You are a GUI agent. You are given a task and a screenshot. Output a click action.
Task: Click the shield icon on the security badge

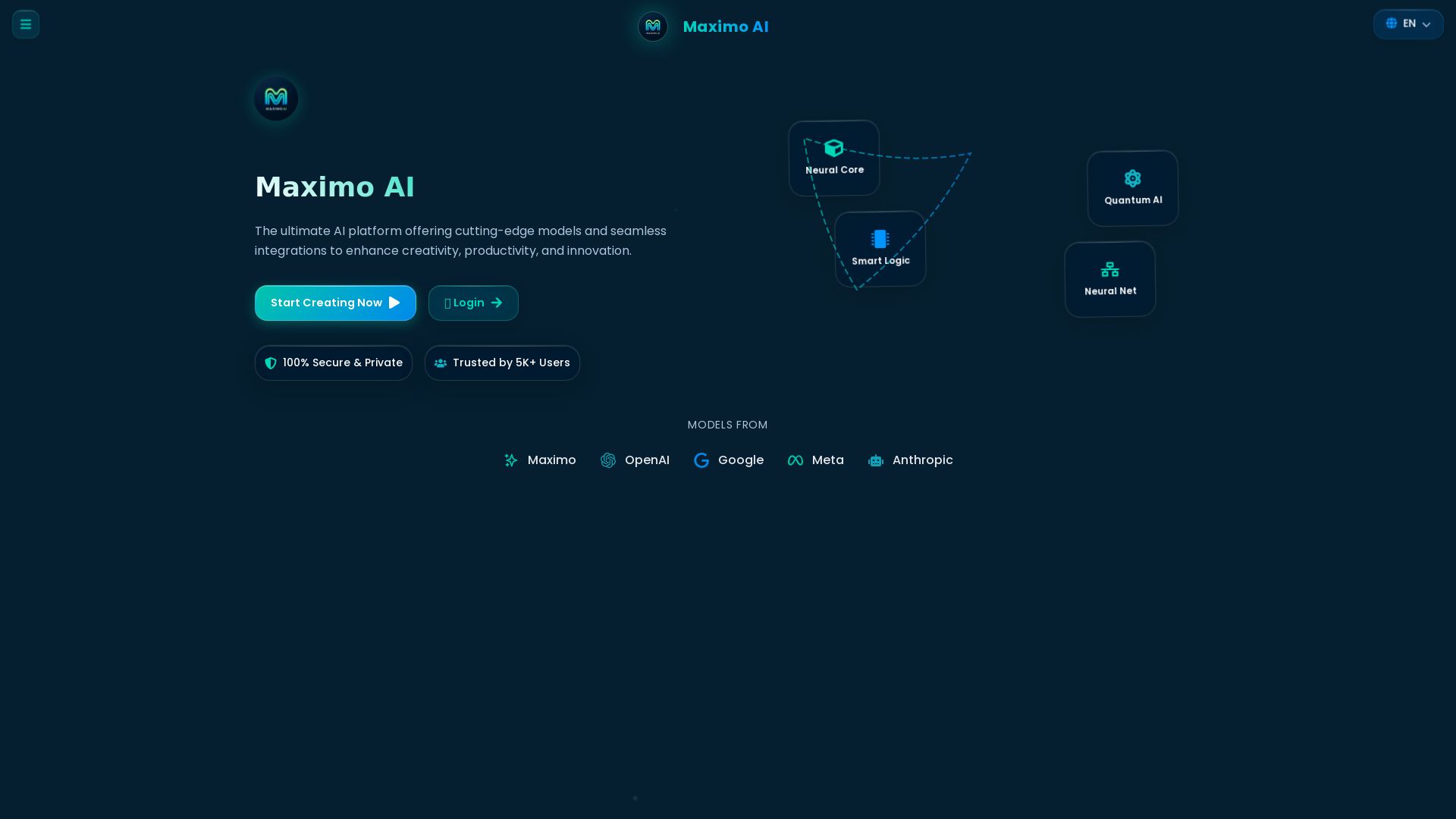271,362
